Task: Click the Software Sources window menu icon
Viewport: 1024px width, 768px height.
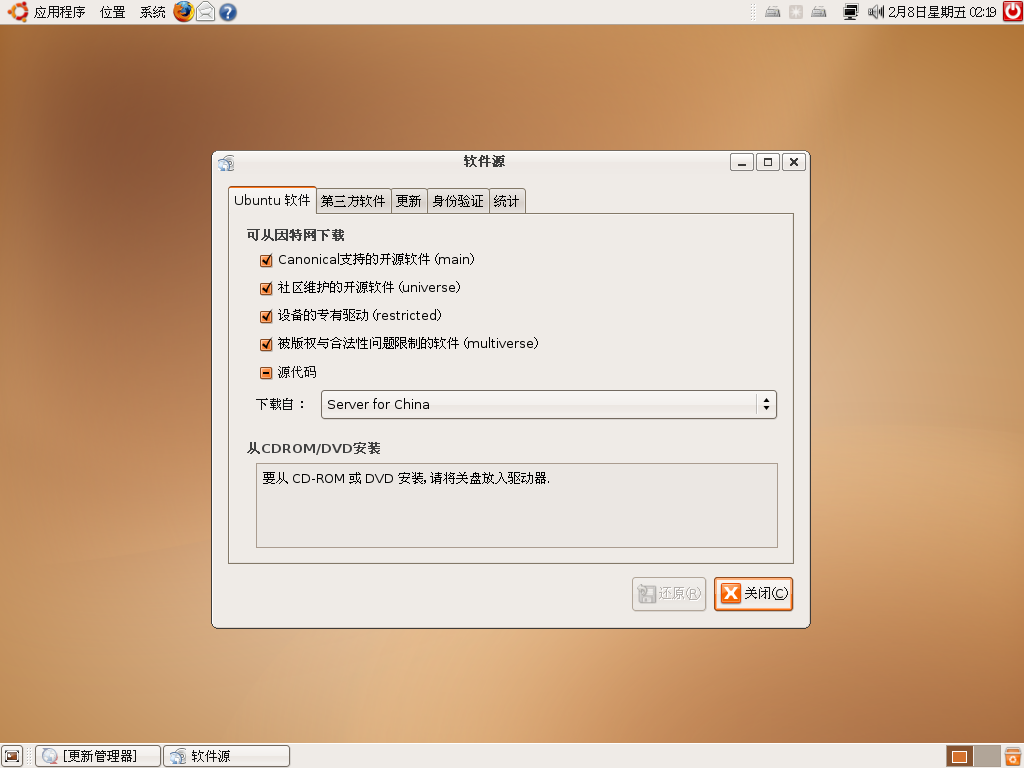Action: click(x=227, y=163)
